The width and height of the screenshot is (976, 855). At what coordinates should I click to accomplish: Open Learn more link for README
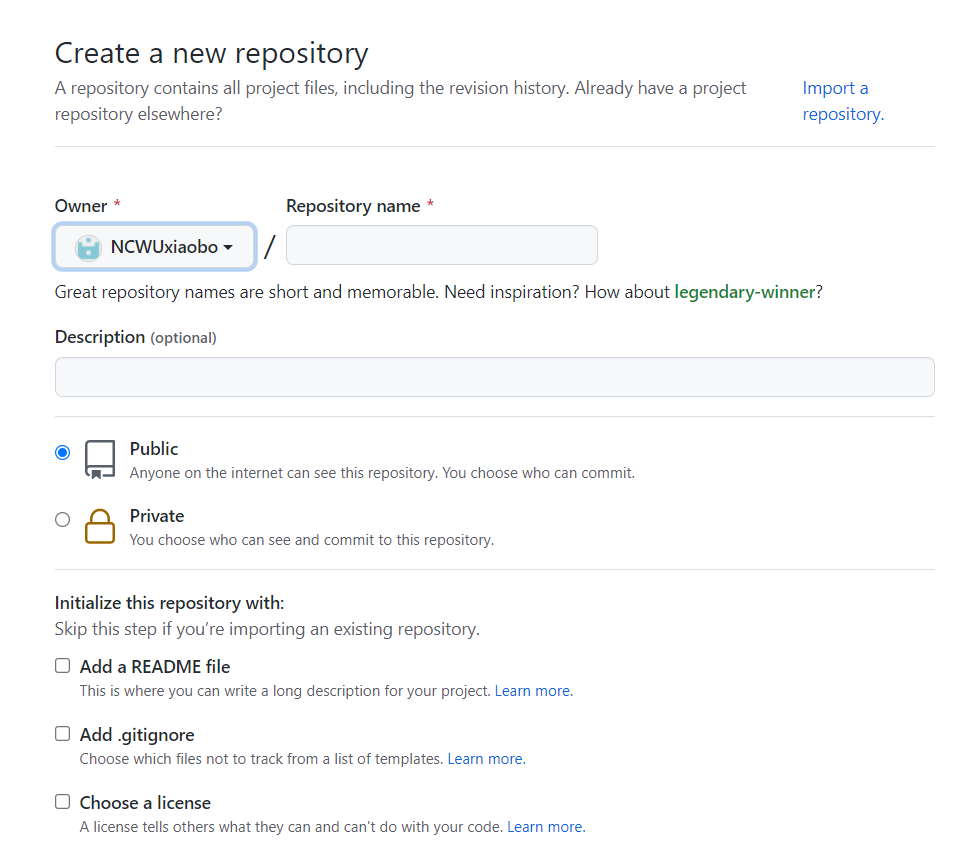[x=533, y=691]
